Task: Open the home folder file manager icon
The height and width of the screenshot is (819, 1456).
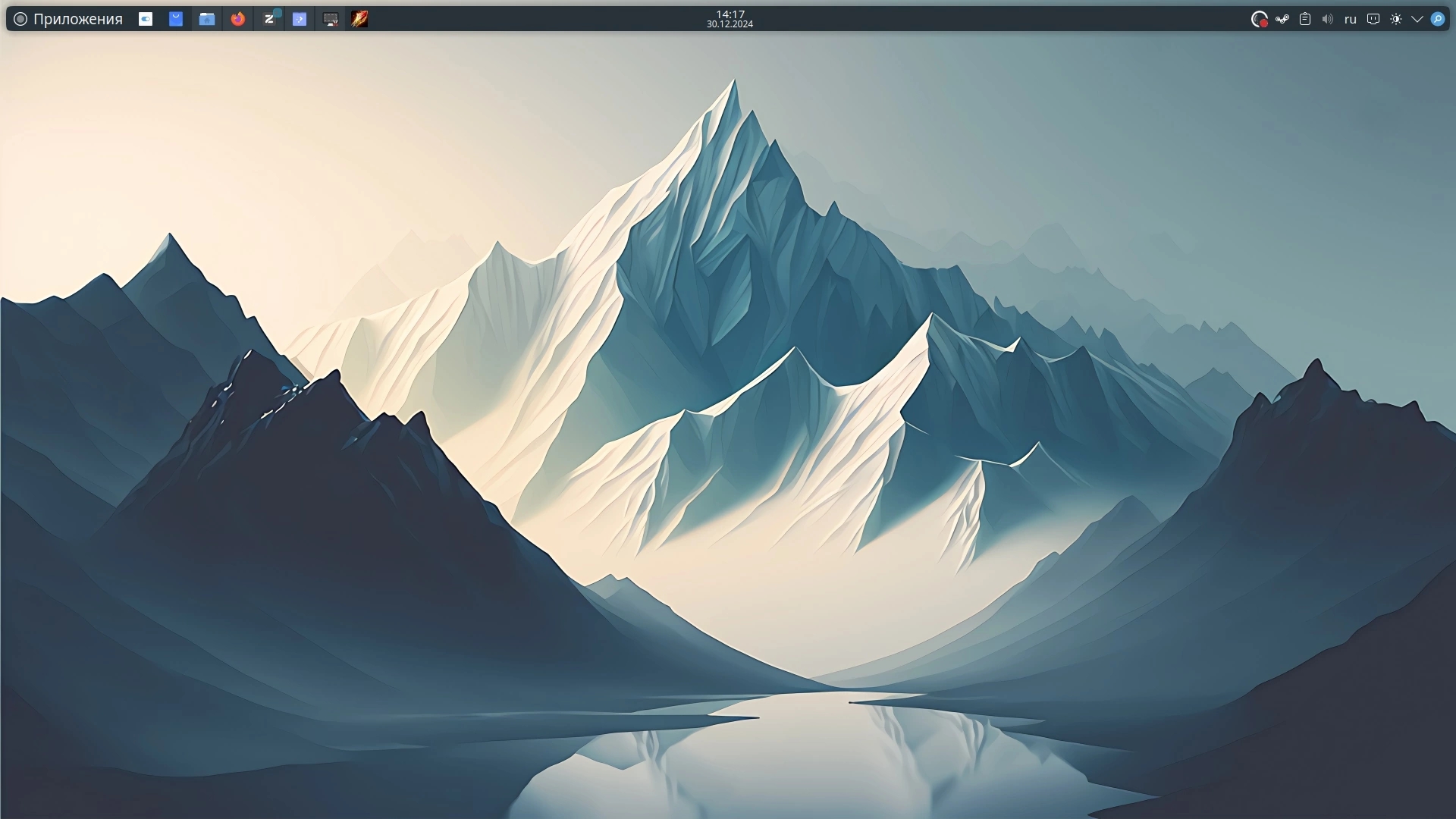Action: click(x=207, y=19)
